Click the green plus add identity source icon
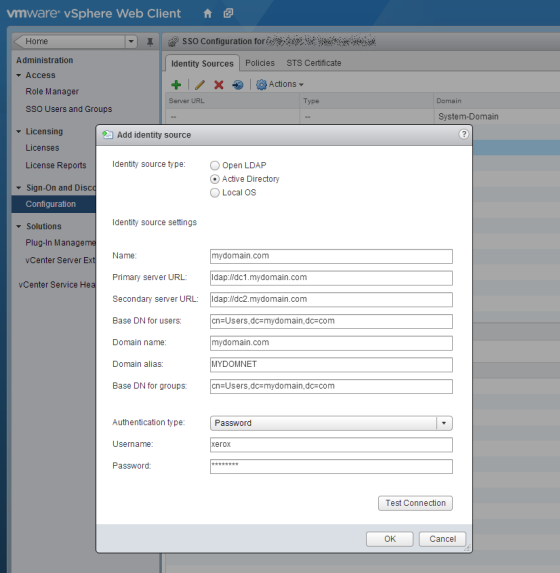560x573 pixels. [176, 85]
